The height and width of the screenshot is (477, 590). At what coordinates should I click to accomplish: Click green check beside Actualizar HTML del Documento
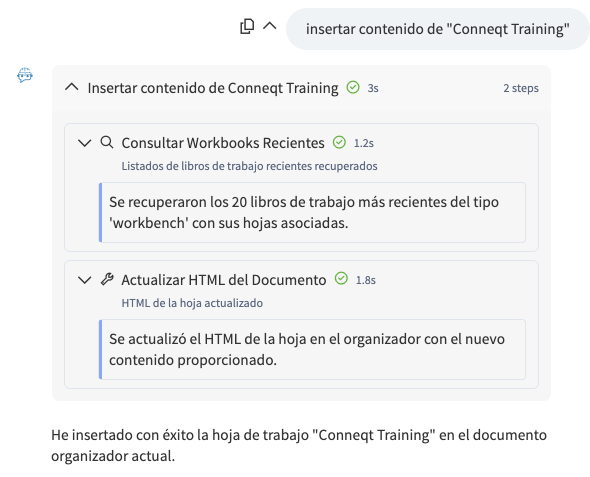[x=341, y=279]
